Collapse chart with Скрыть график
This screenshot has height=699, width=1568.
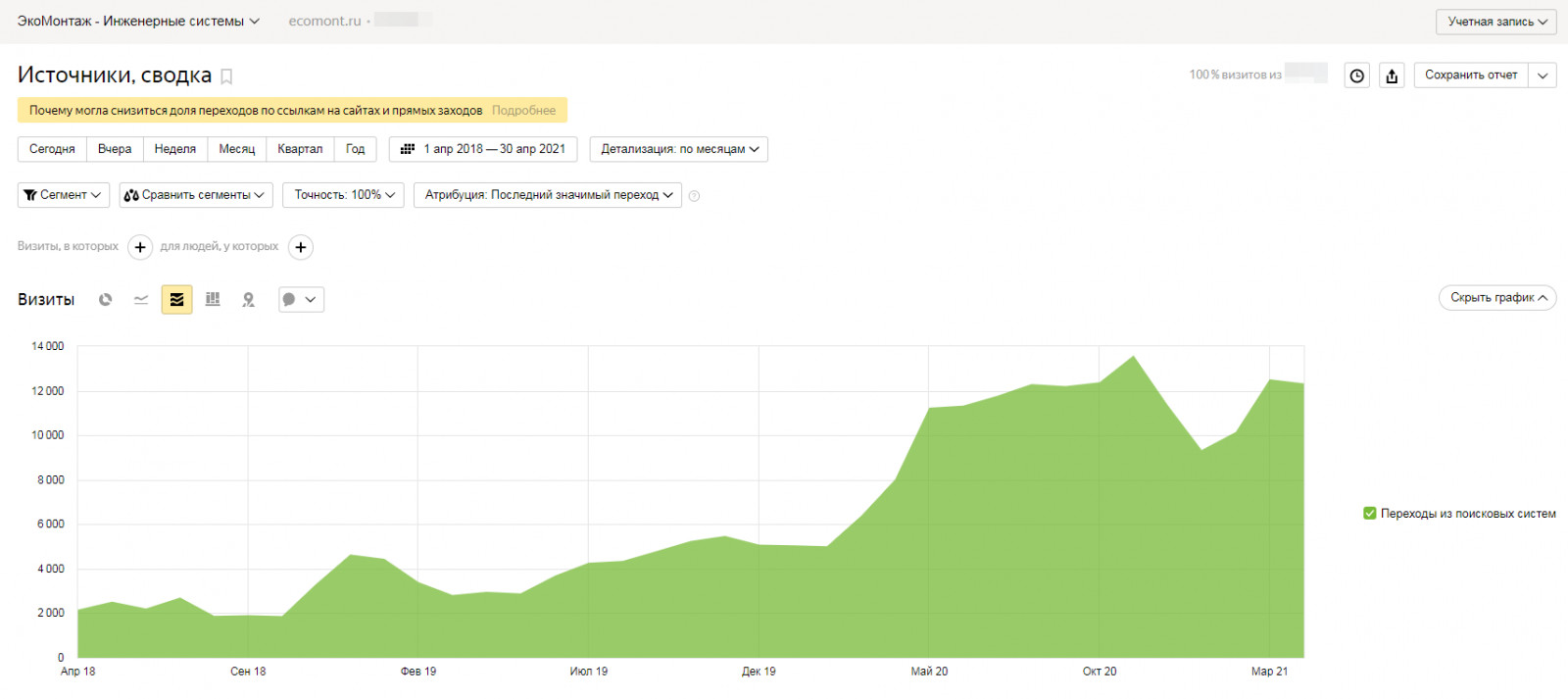click(x=1496, y=298)
